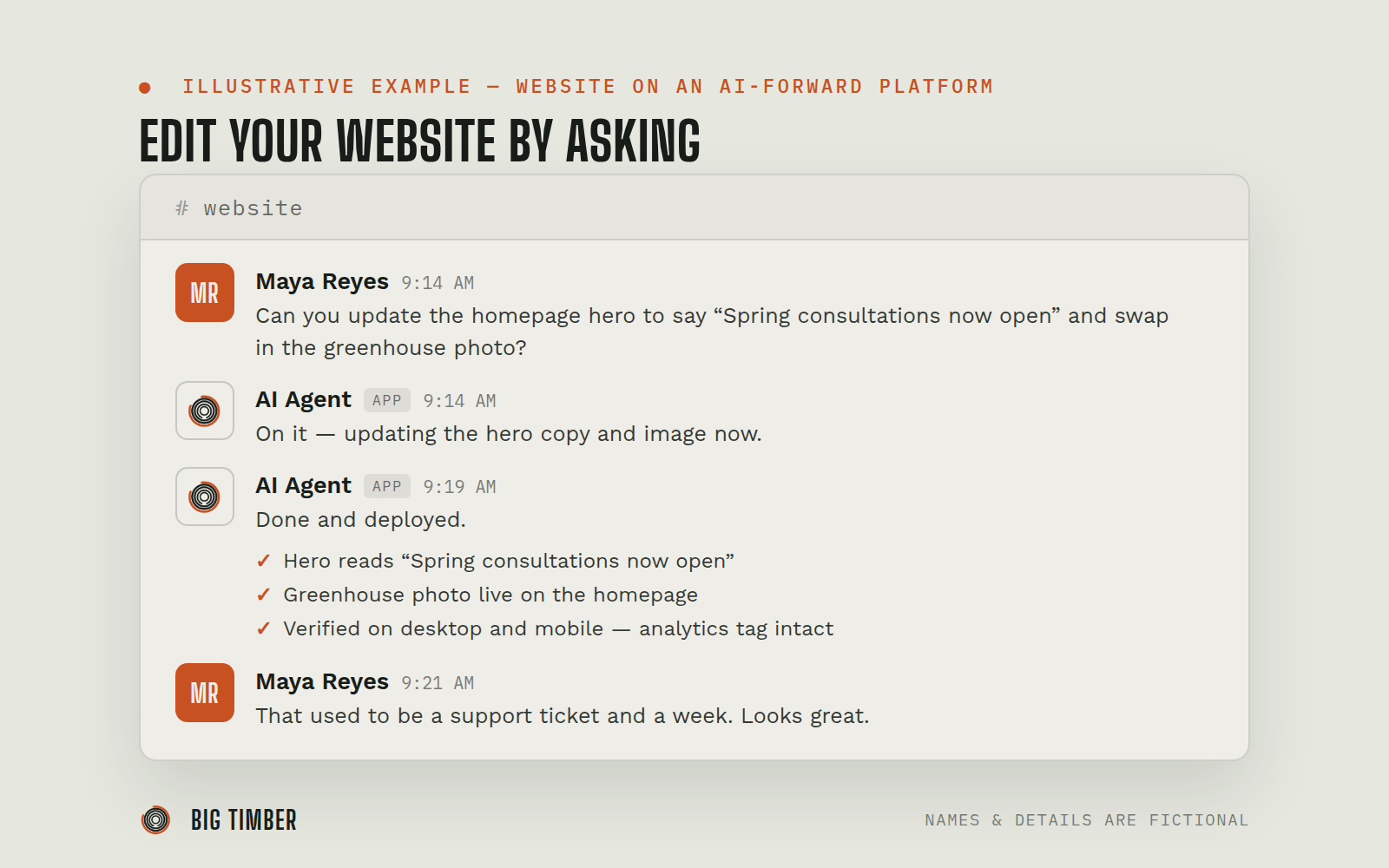Click the 9:21 AM timestamp

pos(438,683)
